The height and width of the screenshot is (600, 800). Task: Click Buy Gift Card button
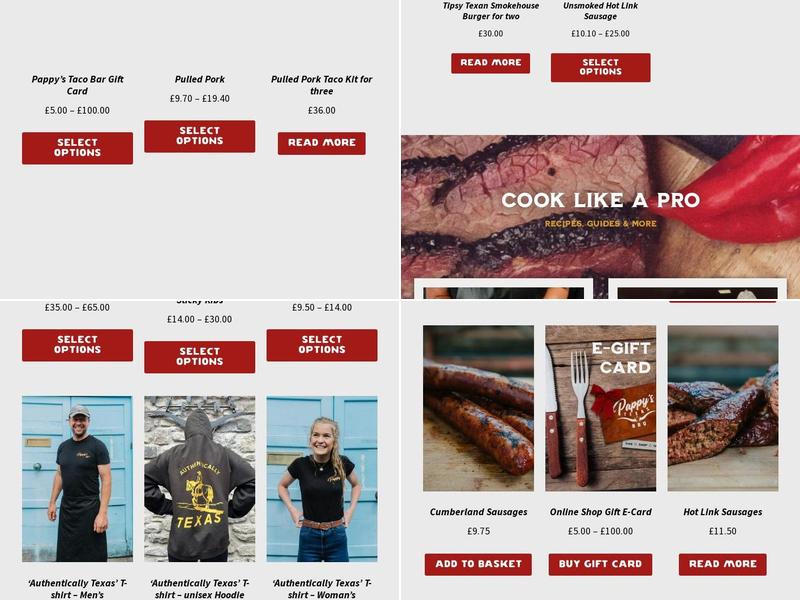[x=601, y=564]
